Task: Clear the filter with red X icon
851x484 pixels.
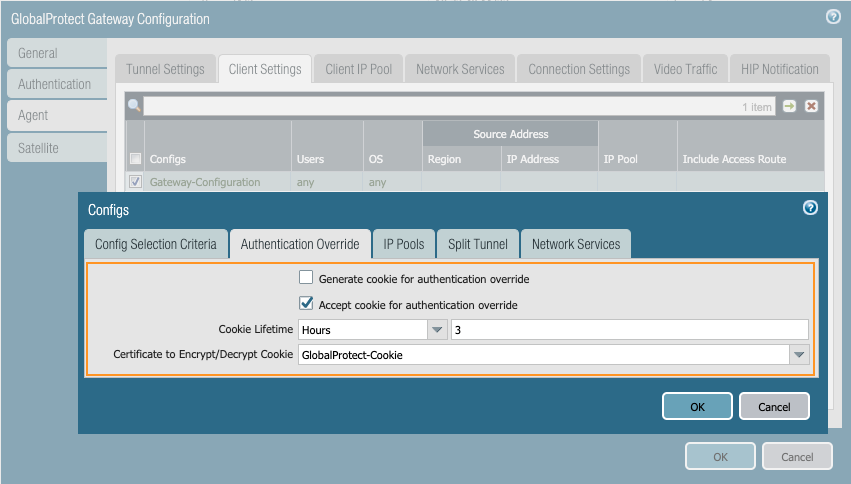Action: pos(811,106)
